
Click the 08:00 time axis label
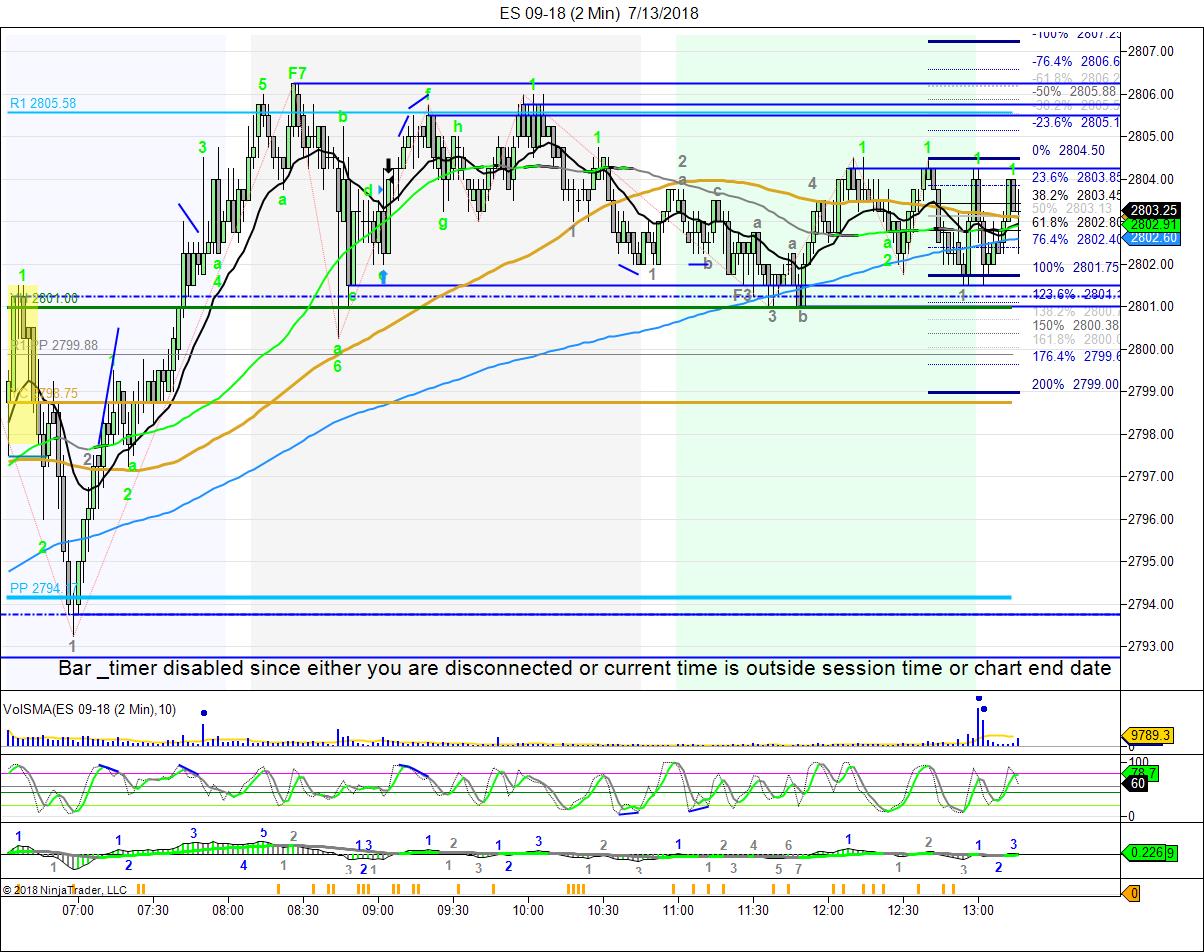(228, 909)
